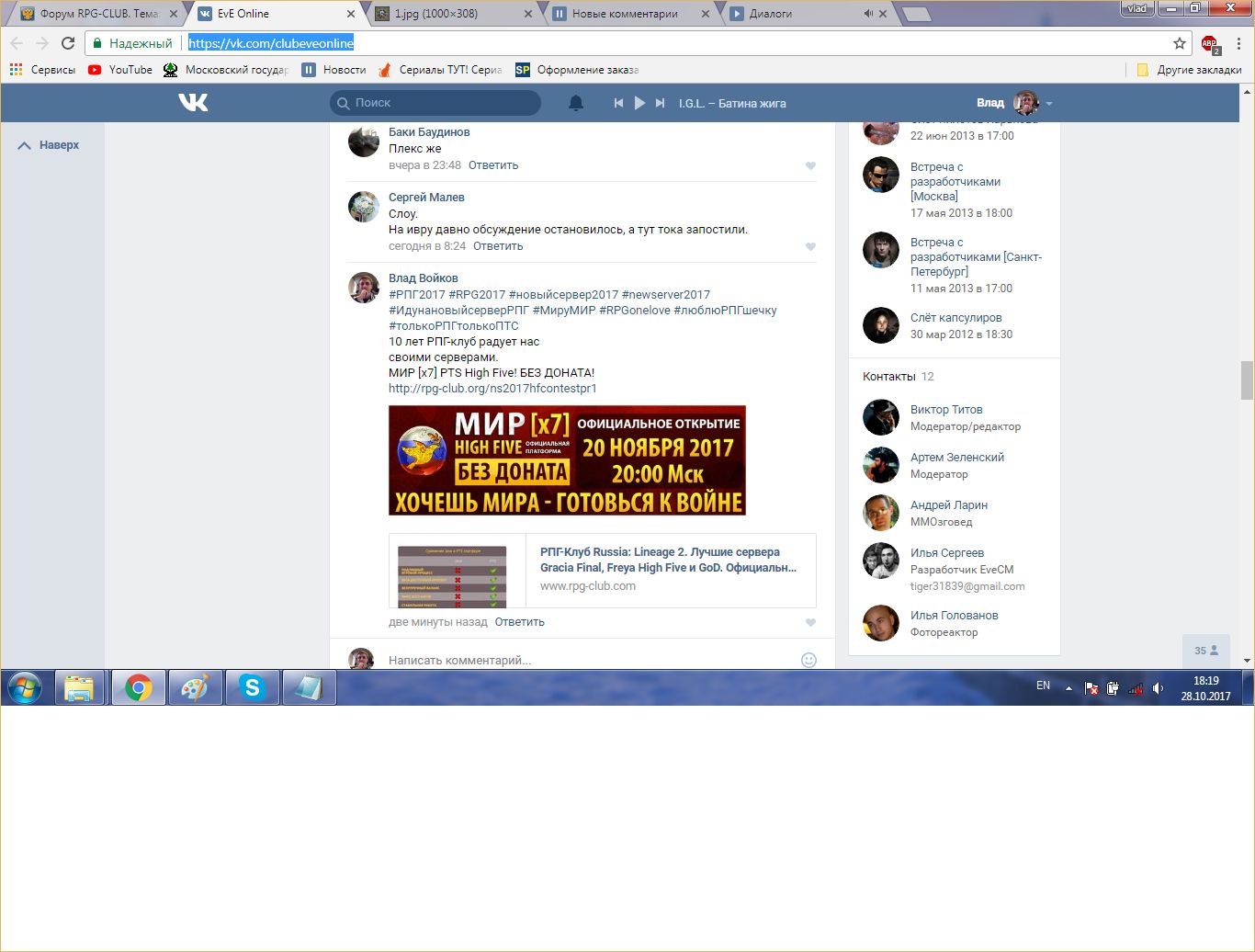Bookmark this page with star icon
The image size is (1255, 952).
point(1180,43)
